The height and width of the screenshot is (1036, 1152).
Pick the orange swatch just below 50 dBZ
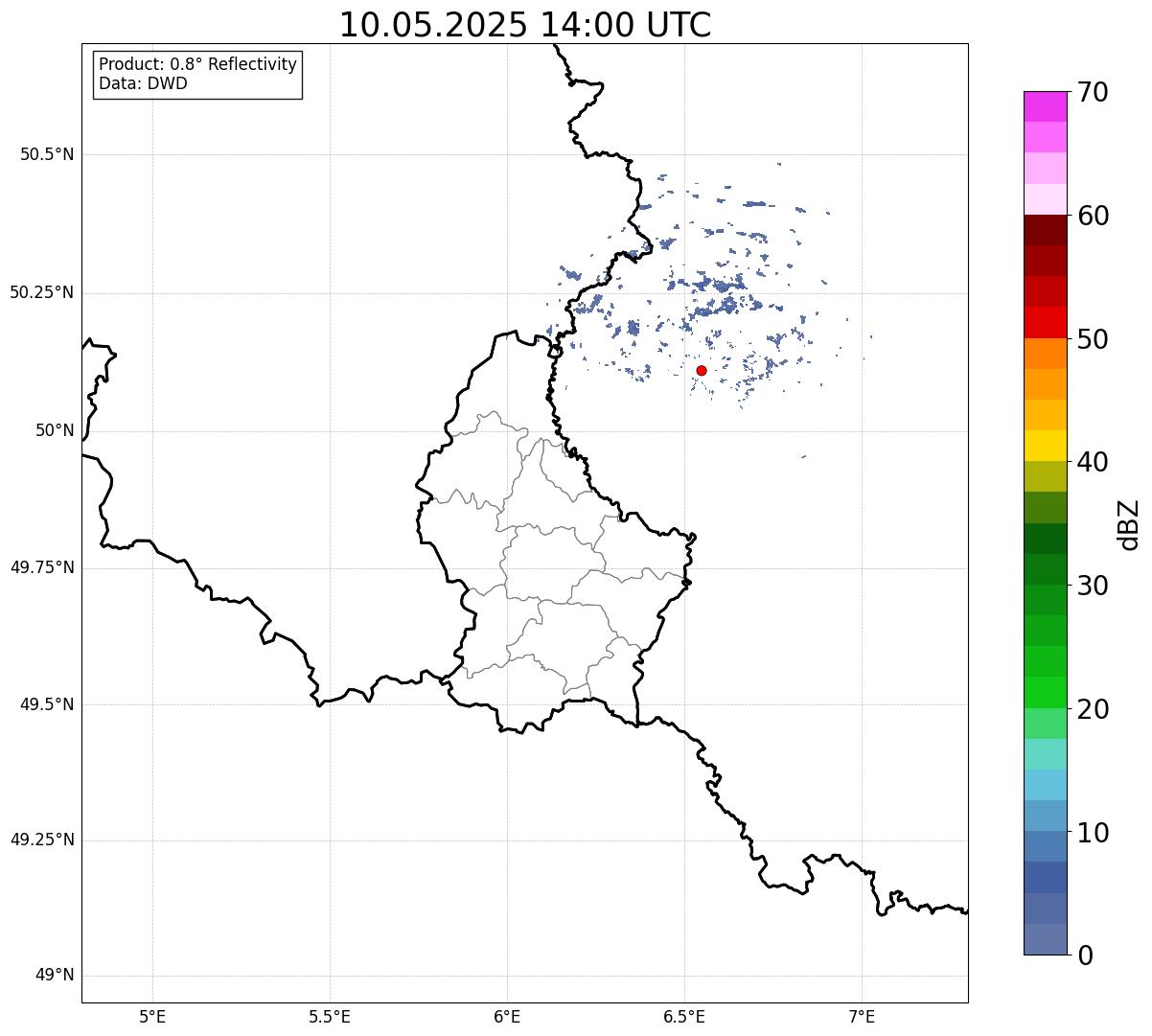click(x=1045, y=354)
